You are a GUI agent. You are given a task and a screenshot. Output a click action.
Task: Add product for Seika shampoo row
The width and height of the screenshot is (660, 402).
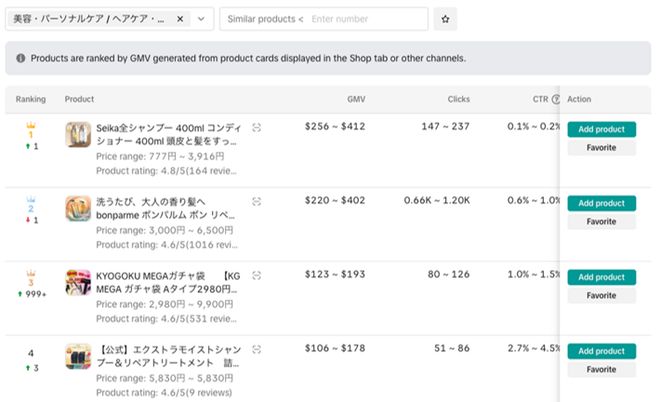601,129
